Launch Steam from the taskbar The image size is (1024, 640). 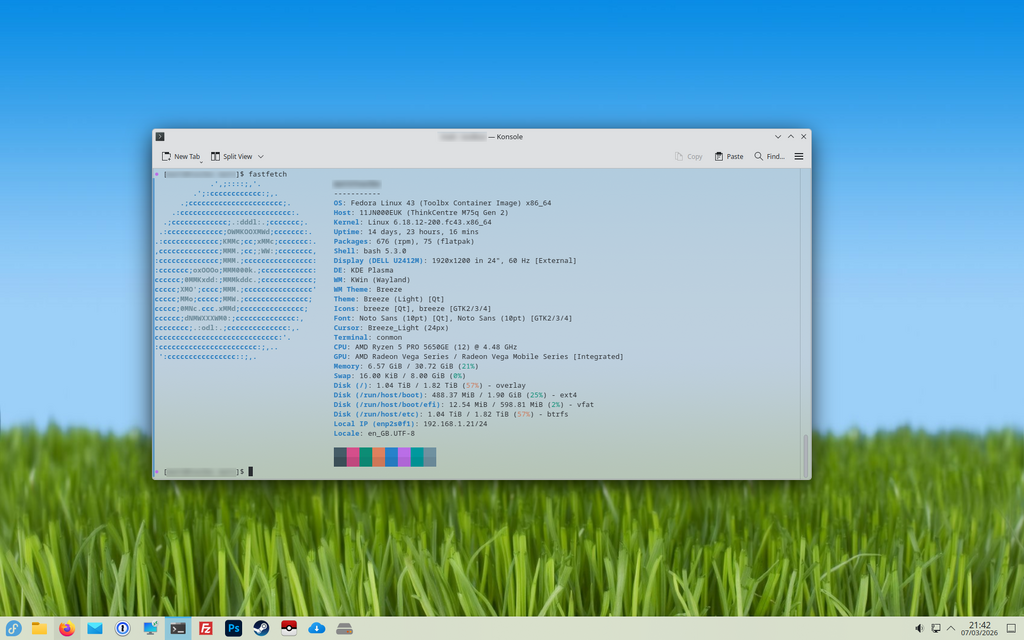click(261, 628)
